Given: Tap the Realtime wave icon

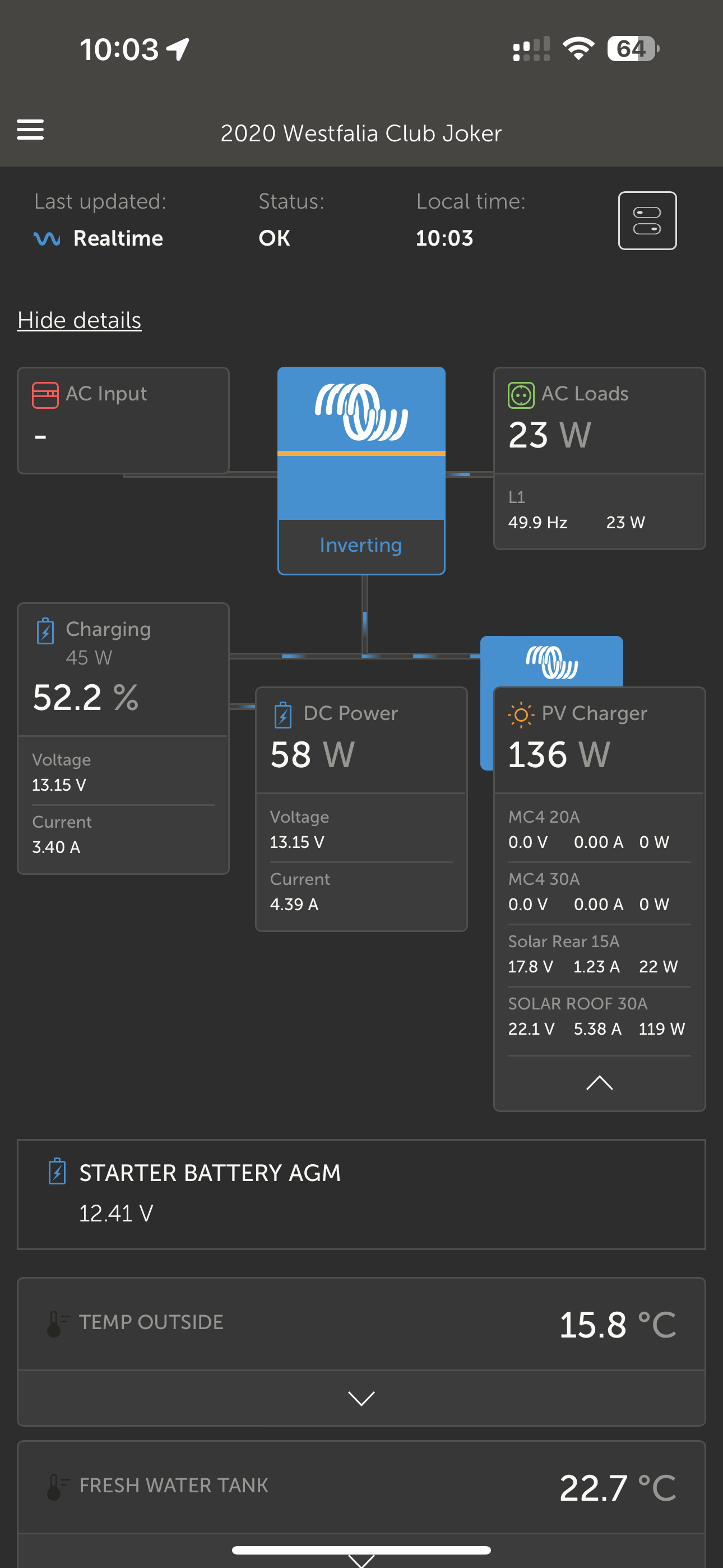Looking at the screenshot, I should pyautogui.click(x=47, y=238).
